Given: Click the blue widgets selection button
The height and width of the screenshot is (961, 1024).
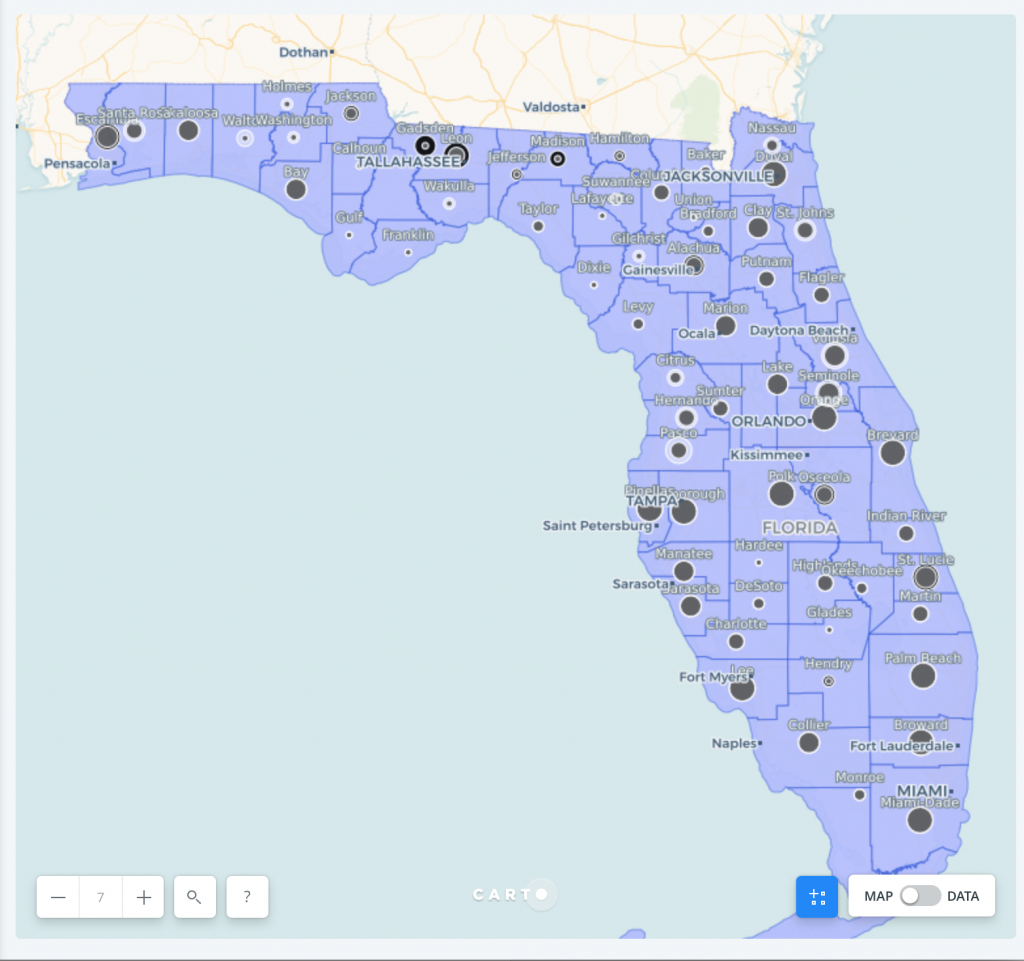Looking at the screenshot, I should [x=816, y=896].
